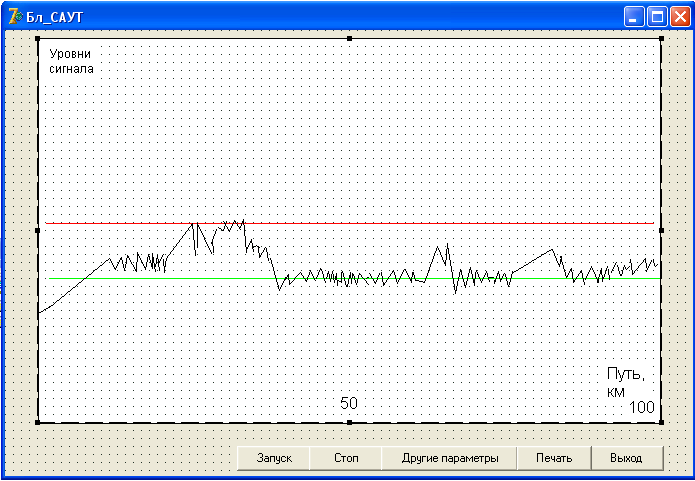This screenshot has height=481, width=695.
Task: Close the Бл_САУТ window
Action: tap(680, 18)
